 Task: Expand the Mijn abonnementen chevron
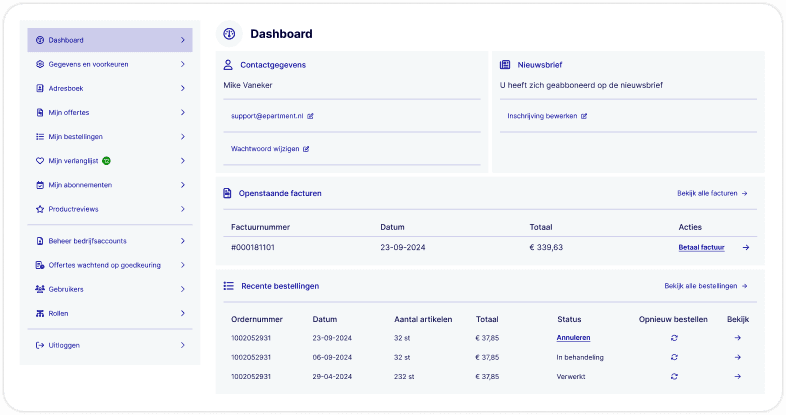coord(182,185)
